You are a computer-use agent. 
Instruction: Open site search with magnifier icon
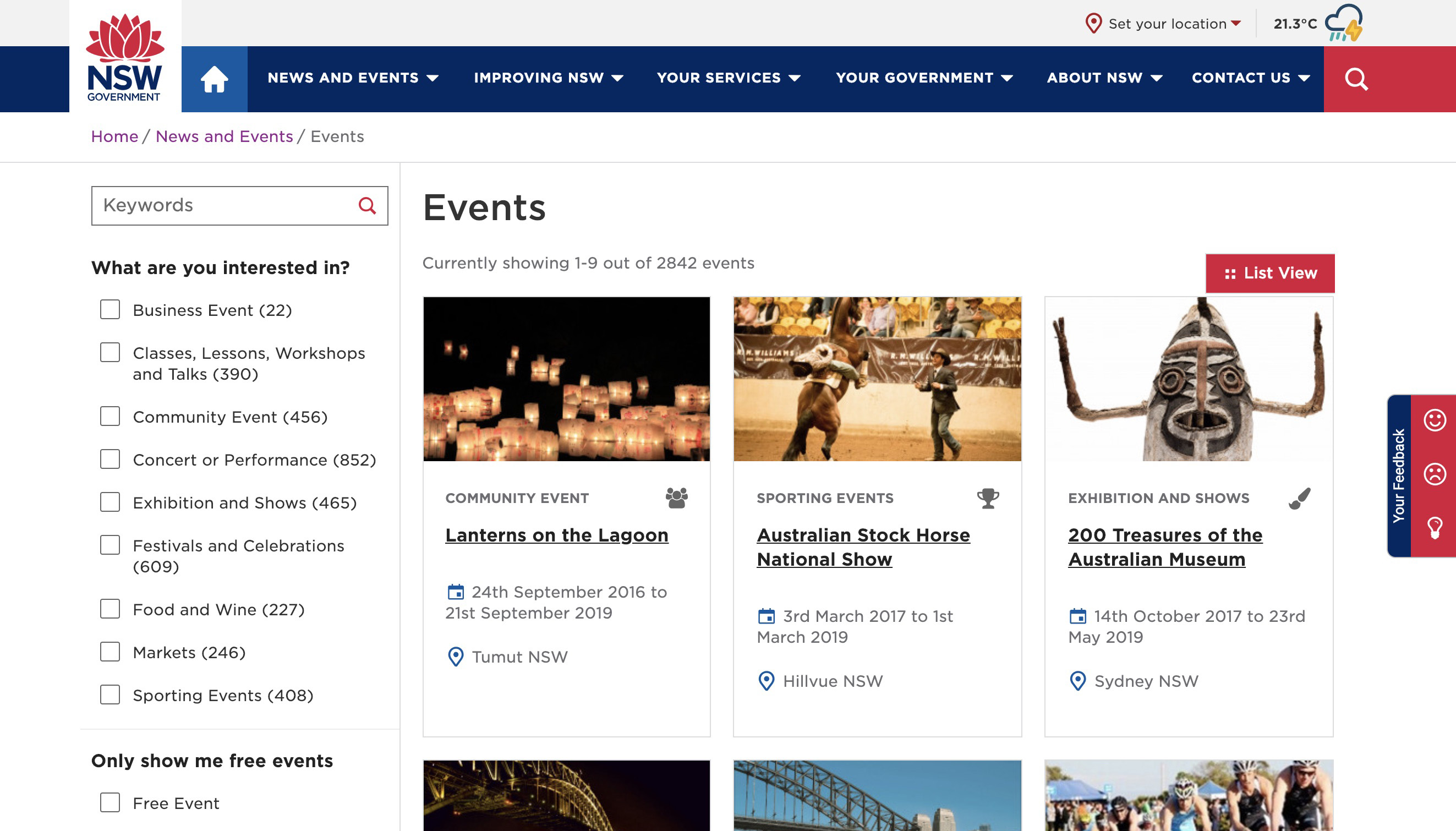pos(1356,79)
